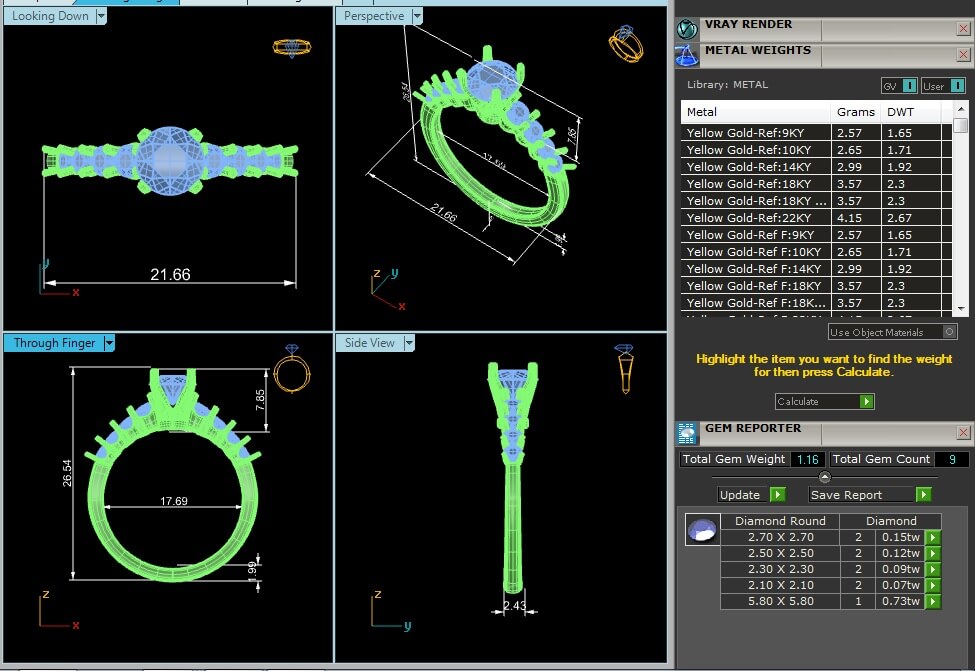The image size is (975, 671).
Task: Click the VRay Render panel icon
Action: pyautogui.click(x=687, y=28)
